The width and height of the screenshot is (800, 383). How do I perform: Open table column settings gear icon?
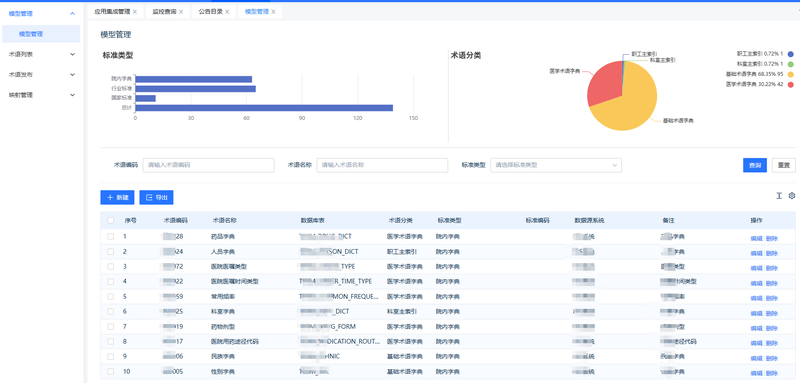pos(792,196)
